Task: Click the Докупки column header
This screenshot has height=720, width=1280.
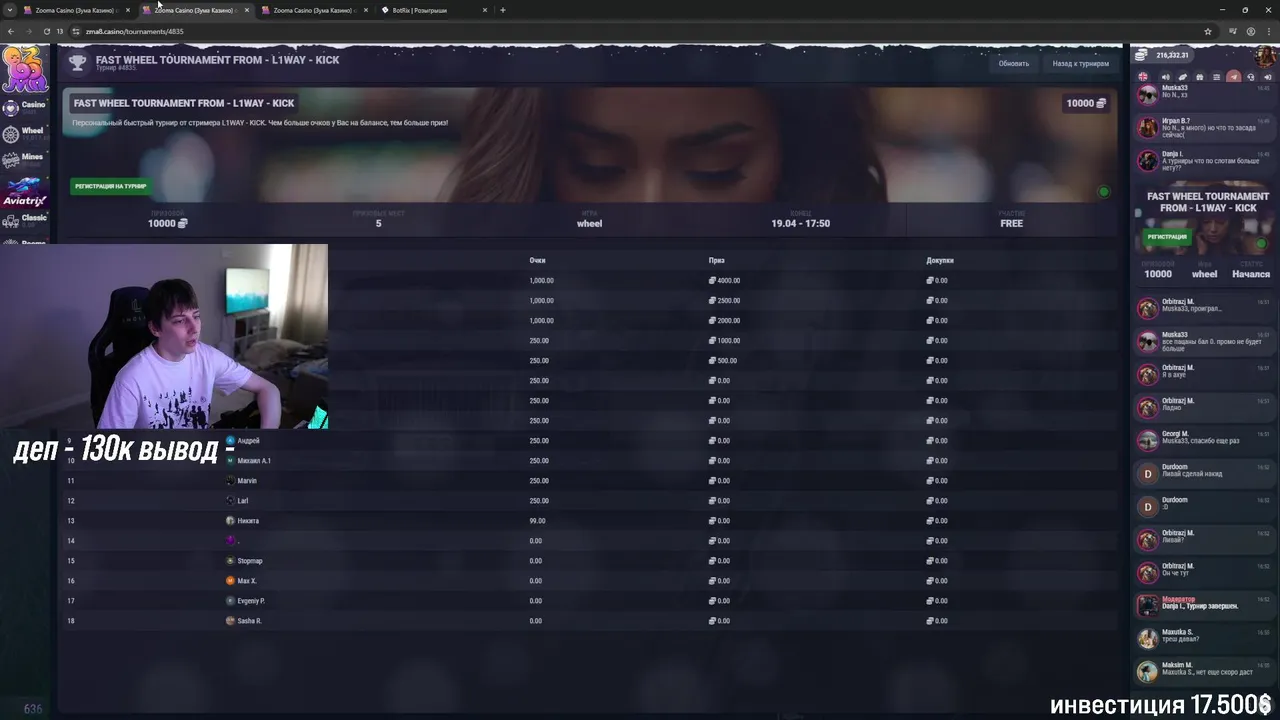Action: point(940,260)
